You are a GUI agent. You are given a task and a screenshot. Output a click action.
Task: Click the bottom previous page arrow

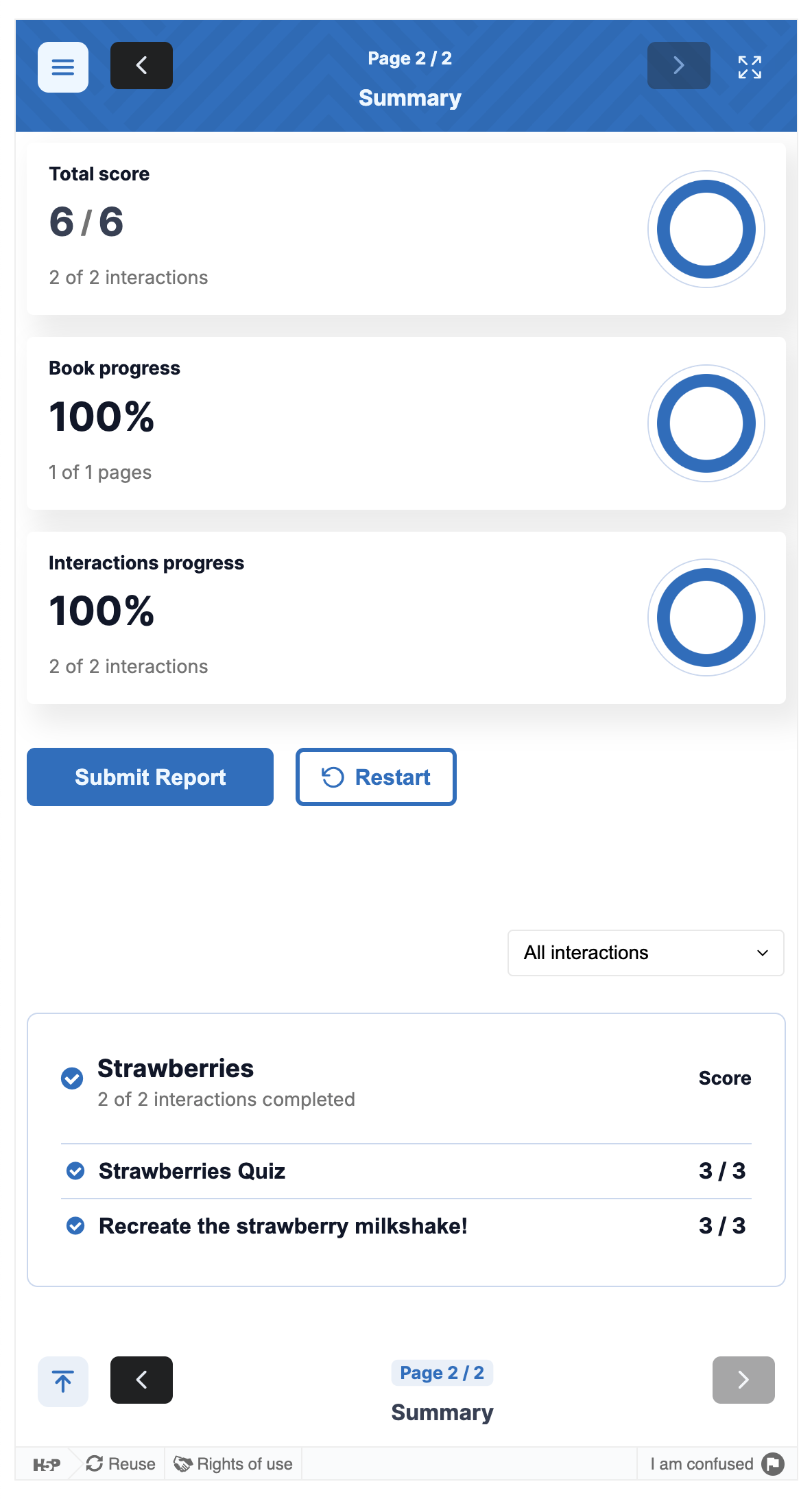coord(141,1380)
